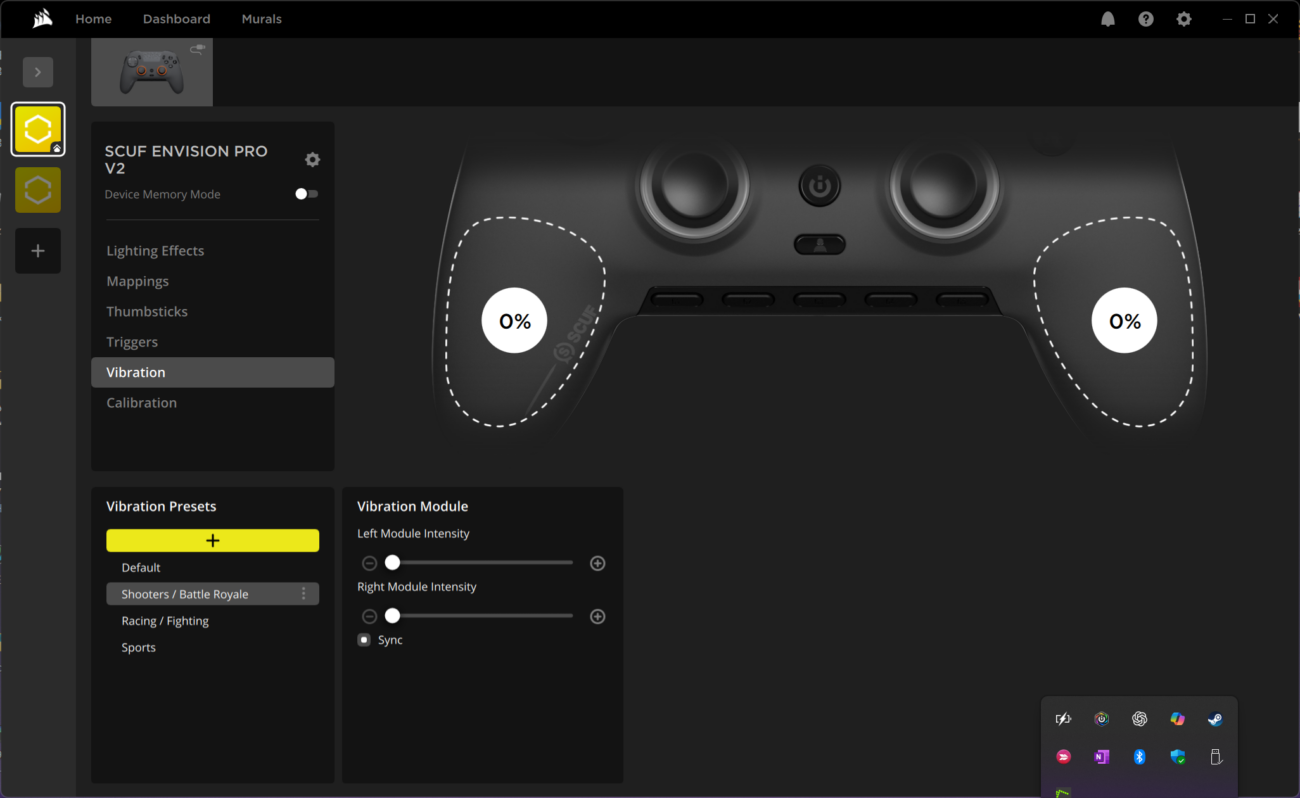Click the right grip 0% vibration indicator
The height and width of the screenshot is (798, 1300).
[x=1125, y=321]
